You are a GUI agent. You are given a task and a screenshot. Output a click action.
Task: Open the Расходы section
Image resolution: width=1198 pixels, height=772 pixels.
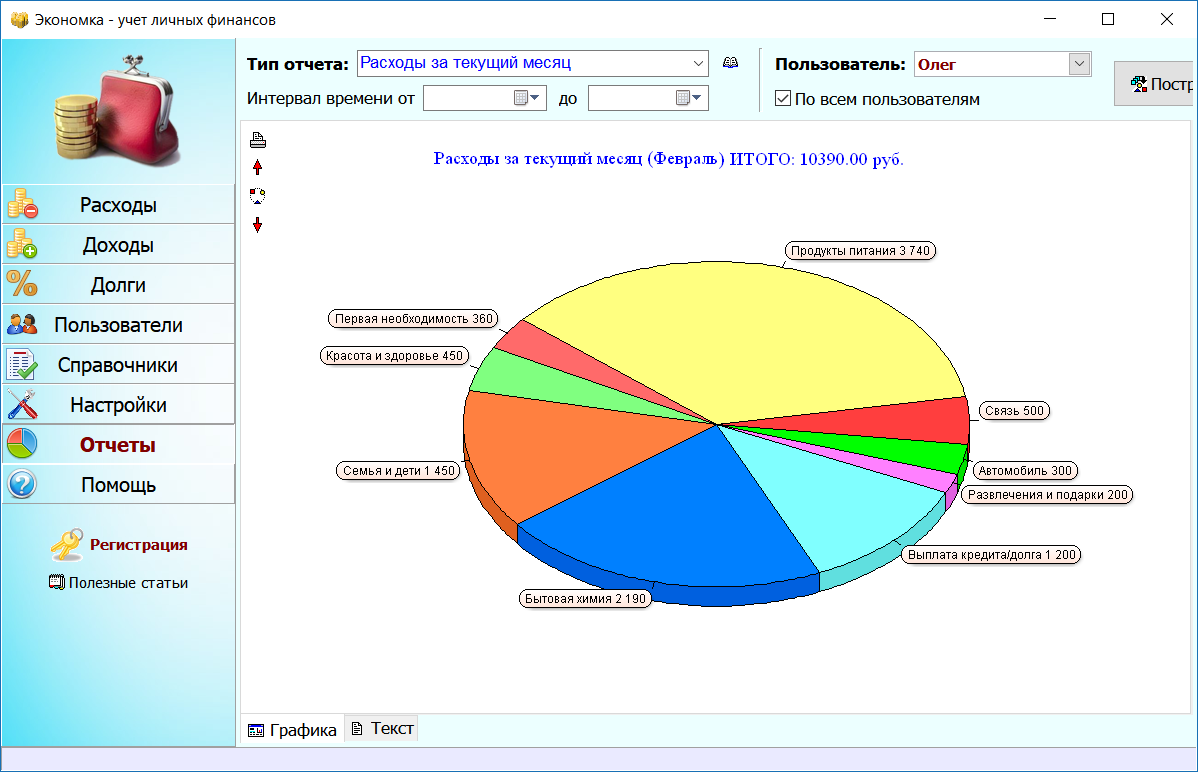(x=118, y=205)
